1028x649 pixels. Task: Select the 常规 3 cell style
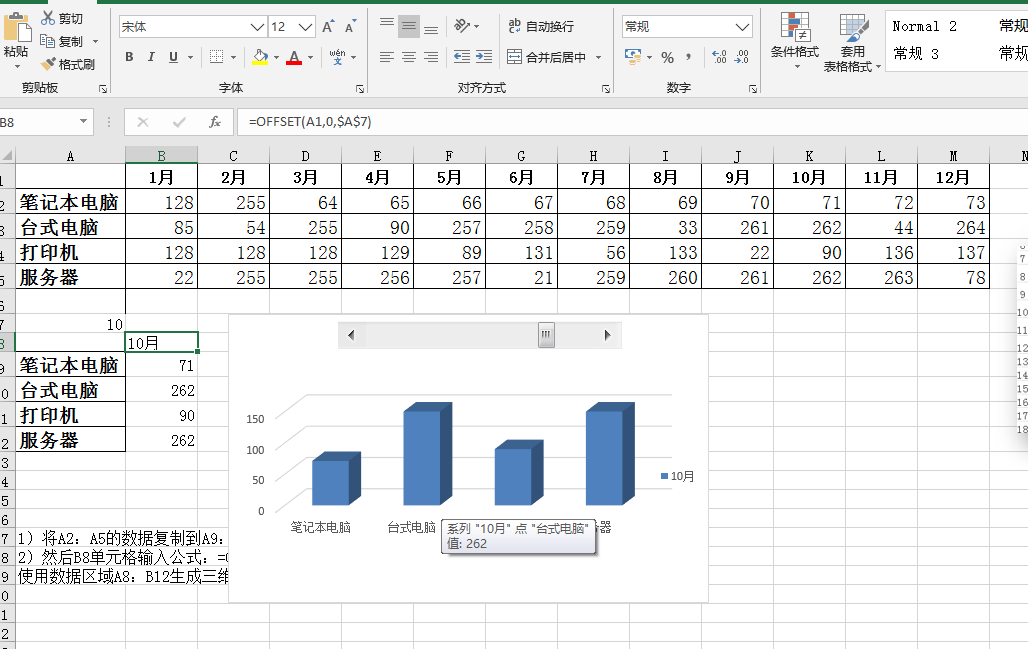click(x=916, y=54)
